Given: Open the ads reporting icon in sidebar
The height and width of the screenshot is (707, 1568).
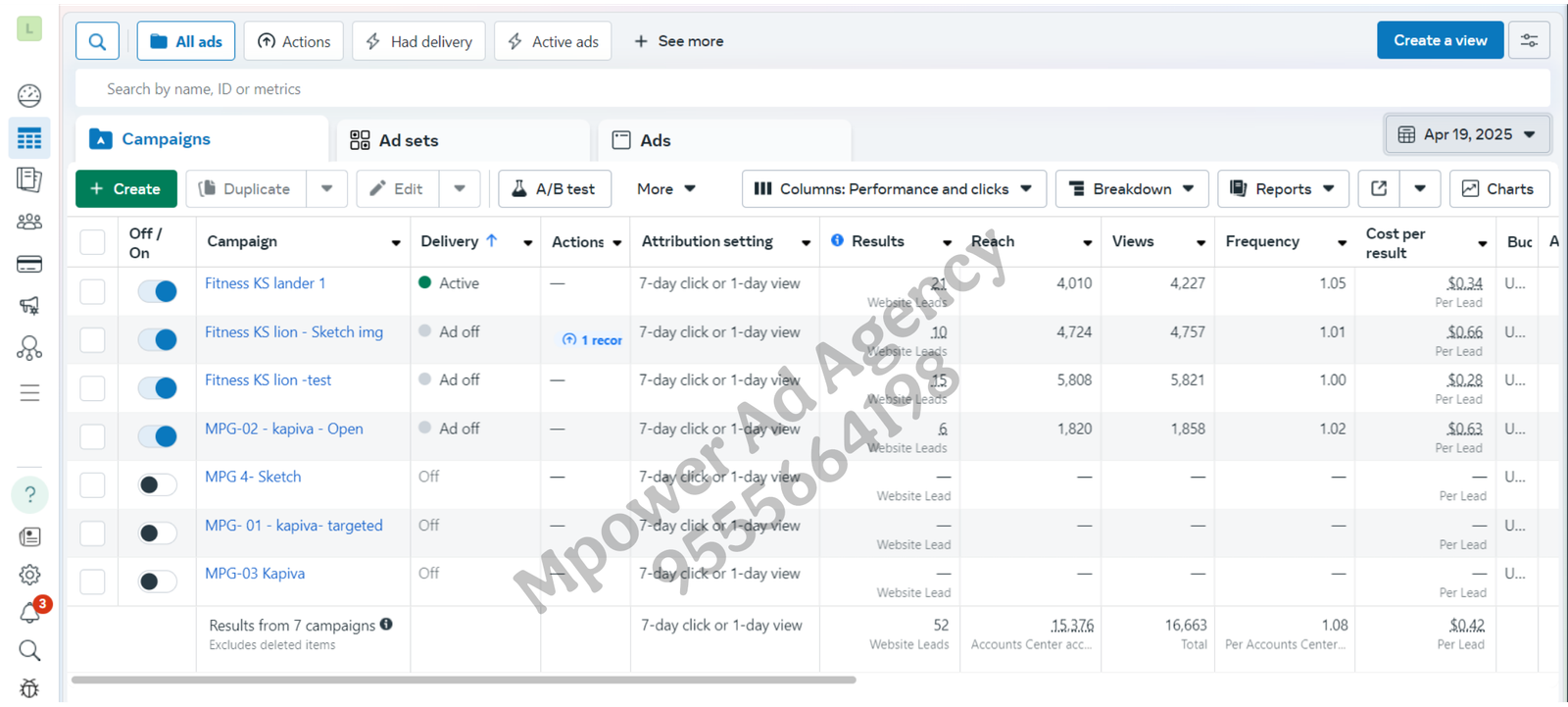Looking at the screenshot, I should 29,179.
